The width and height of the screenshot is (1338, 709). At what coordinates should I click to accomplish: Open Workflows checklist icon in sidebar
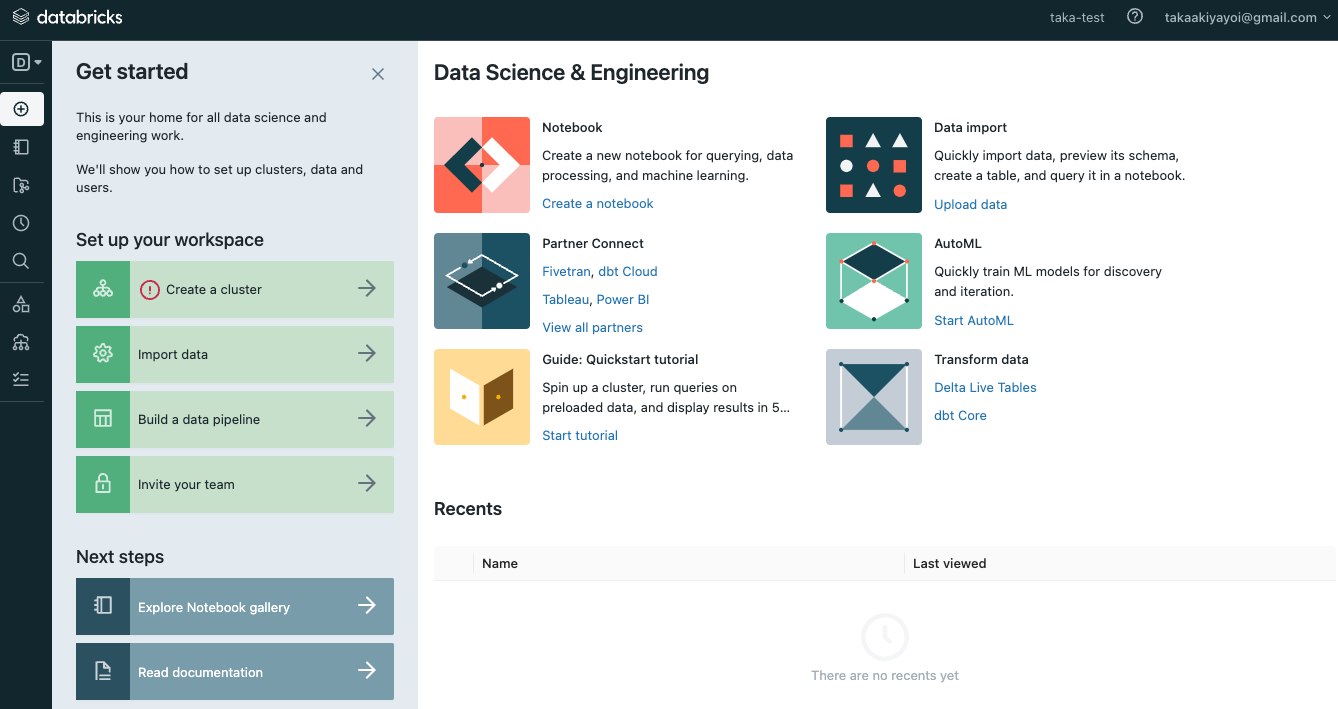point(21,380)
